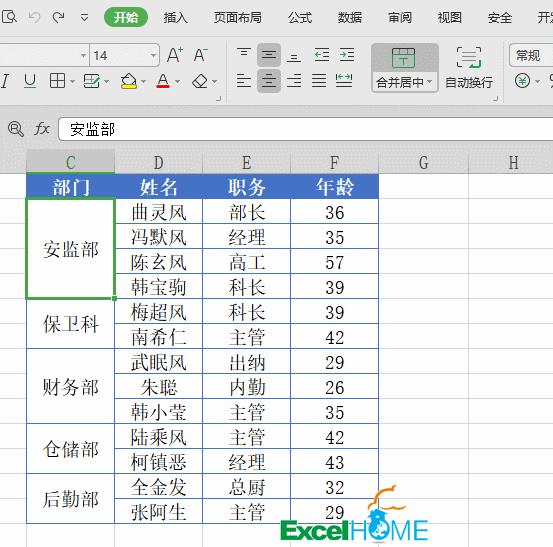Click the print preview icon
The image size is (553, 547).
coord(9,17)
